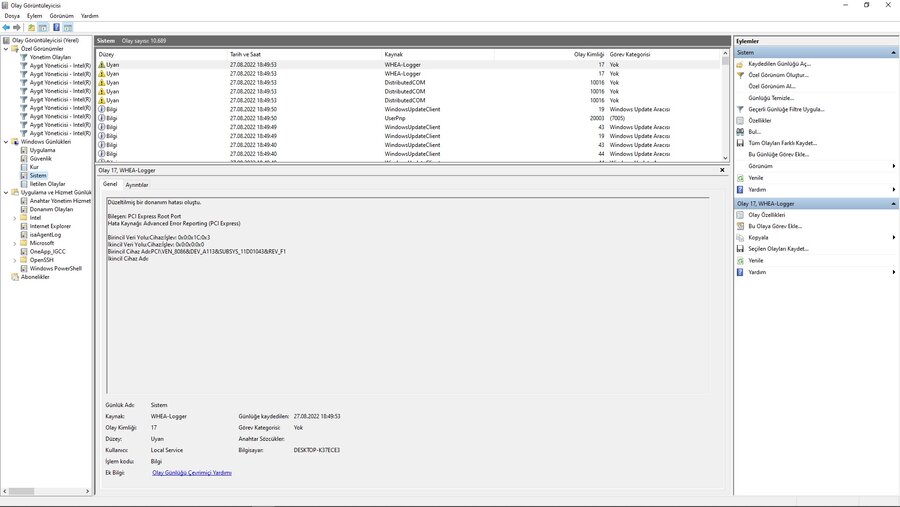Screen dimensions: 900x507
Task: Click the Kaydedilen Günlüğü Aç folder icon
Action: click(740, 64)
